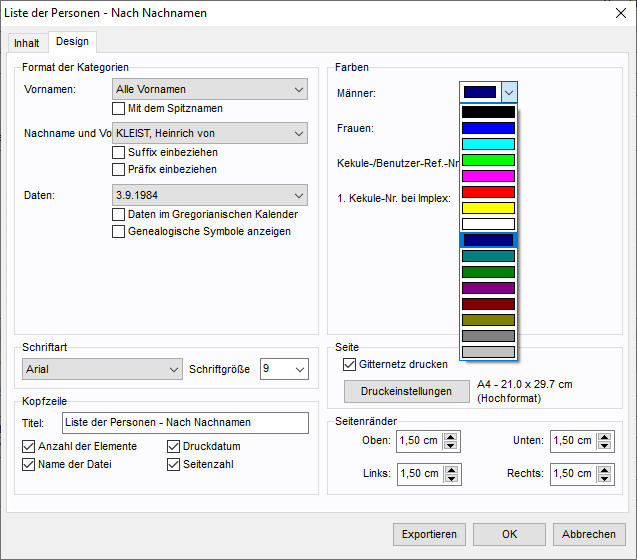Increase the Rechts margin with up arrow
Screen dimensions: 637x560
point(605,469)
